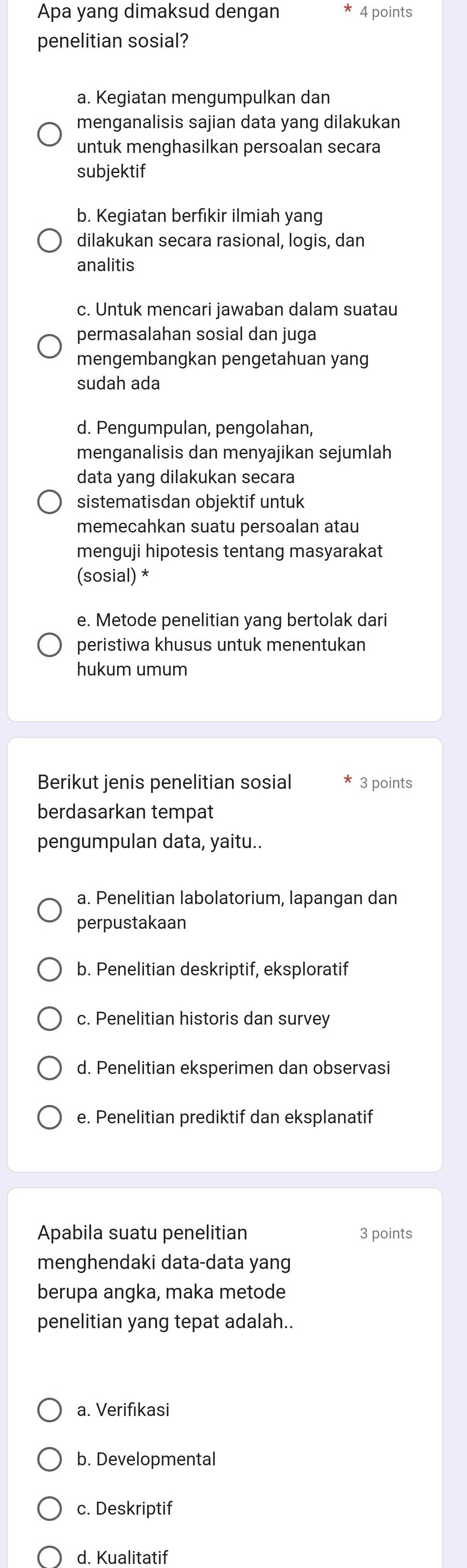The image size is (467, 1568).
Task: Choose the 'Developmental' answer option
Action: pyautogui.click(x=50, y=1459)
